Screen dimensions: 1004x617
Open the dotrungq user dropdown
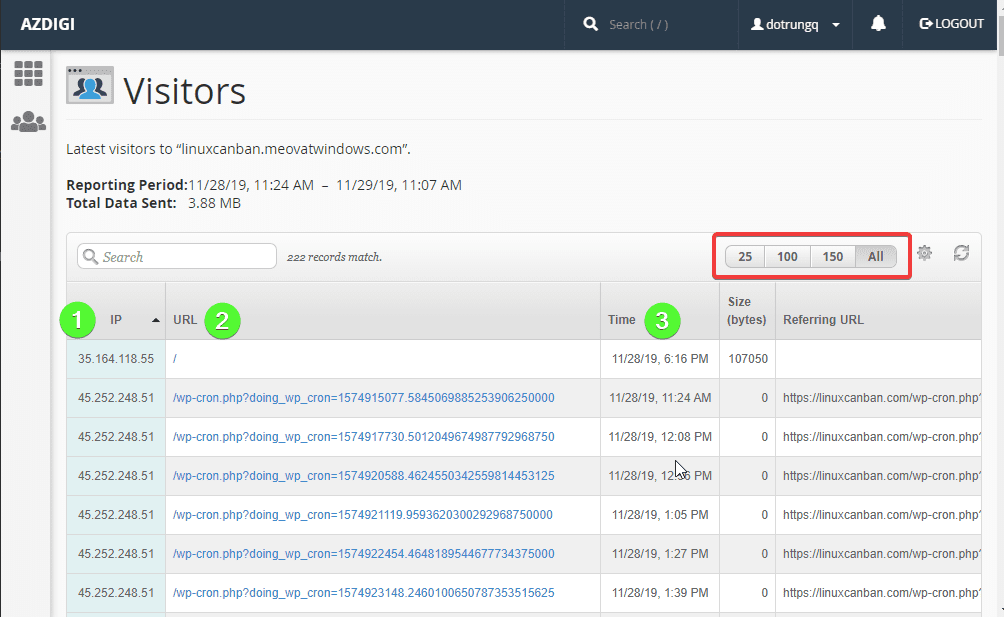pyautogui.click(x=795, y=24)
